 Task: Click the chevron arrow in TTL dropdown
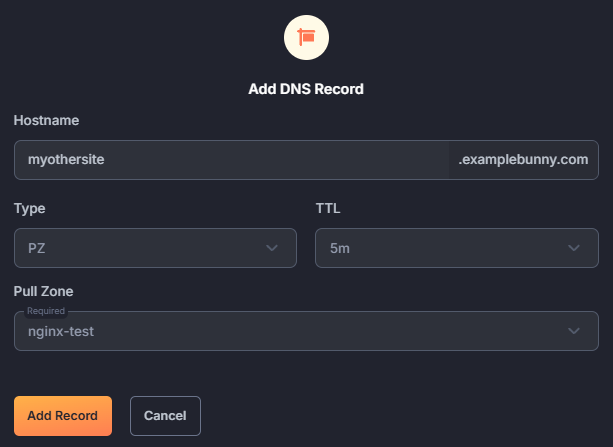pyautogui.click(x=574, y=248)
